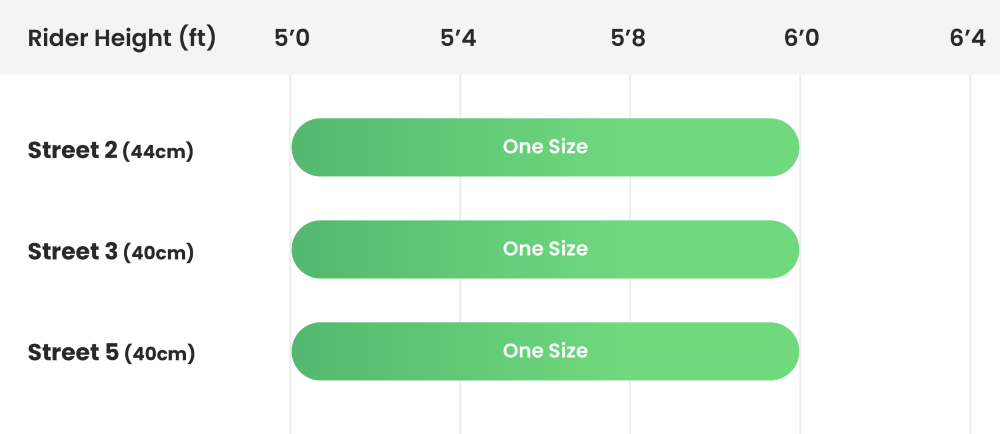Click the Street 2 model name
Viewport: 1000px width, 434px height.
pos(72,151)
